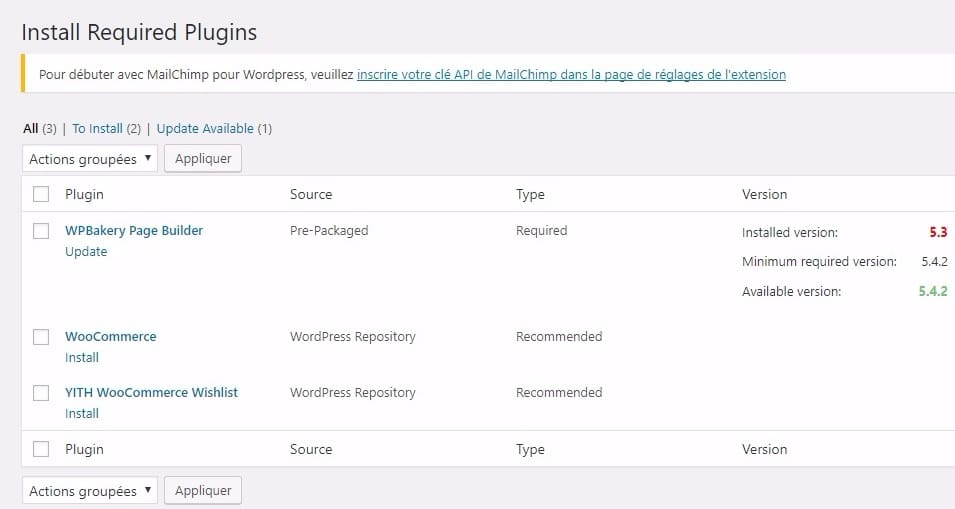Check the WPBakery Page Builder checkbox

(x=41, y=231)
